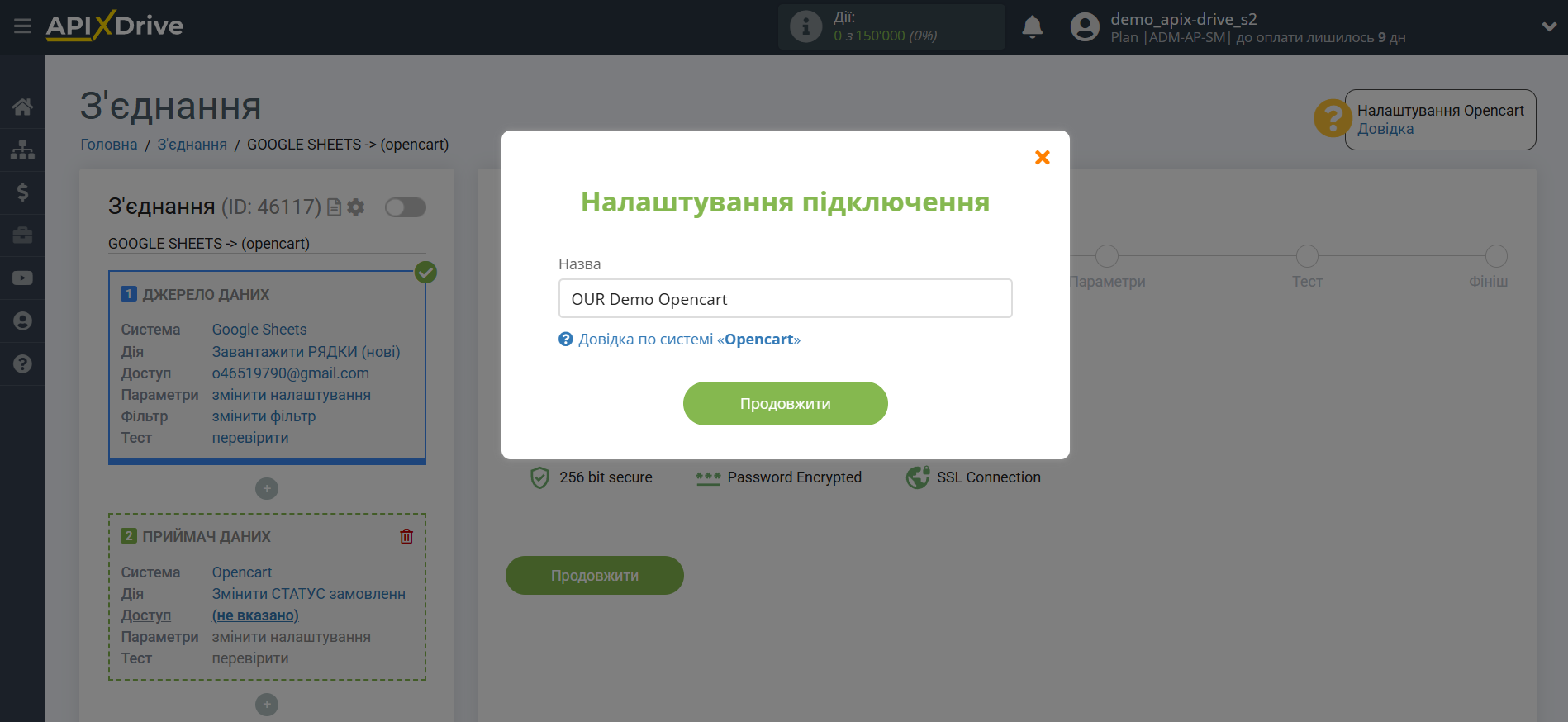Viewport: 1568px width, 722px height.
Task: Click the Тест step circle in progress bar
Action: tap(1307, 256)
